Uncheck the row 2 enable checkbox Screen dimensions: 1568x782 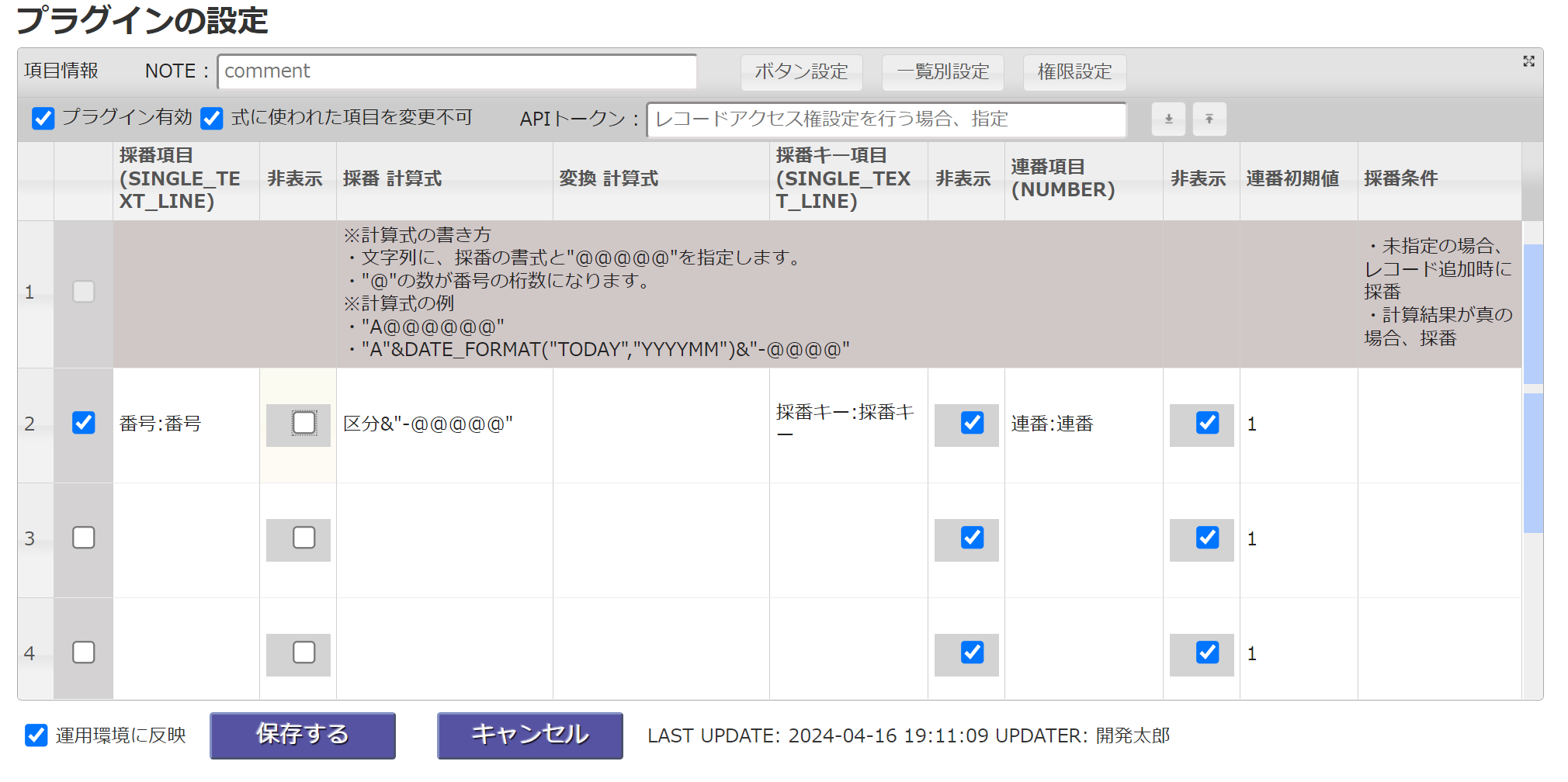(84, 423)
